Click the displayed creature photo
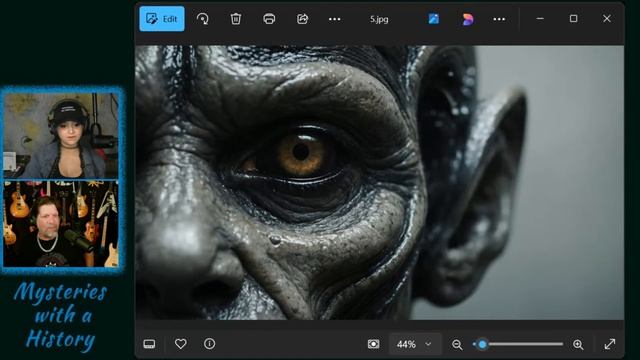This screenshot has width=640, height=360. 380,182
